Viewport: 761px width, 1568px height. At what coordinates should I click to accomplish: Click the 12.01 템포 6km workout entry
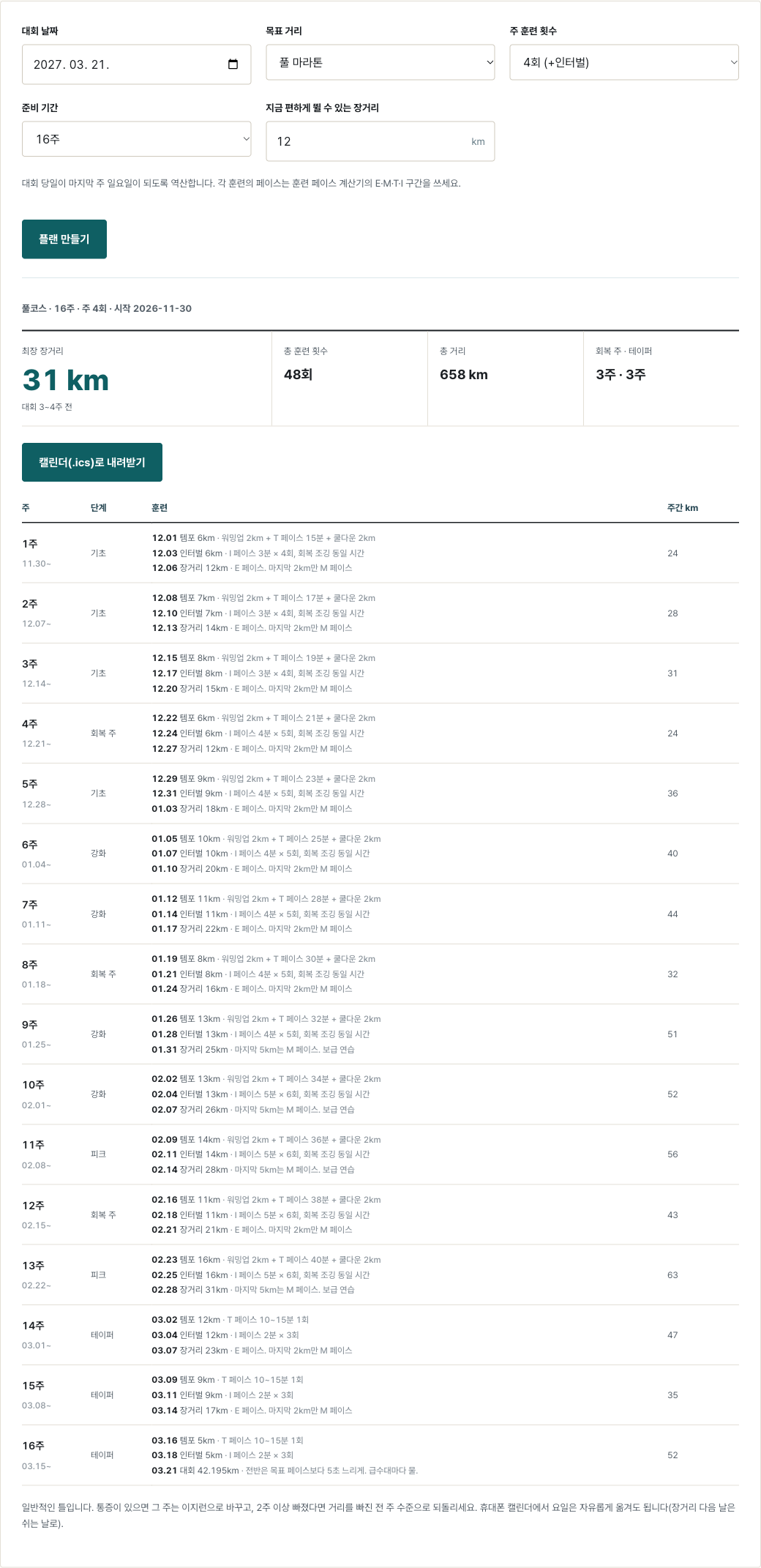263,538
